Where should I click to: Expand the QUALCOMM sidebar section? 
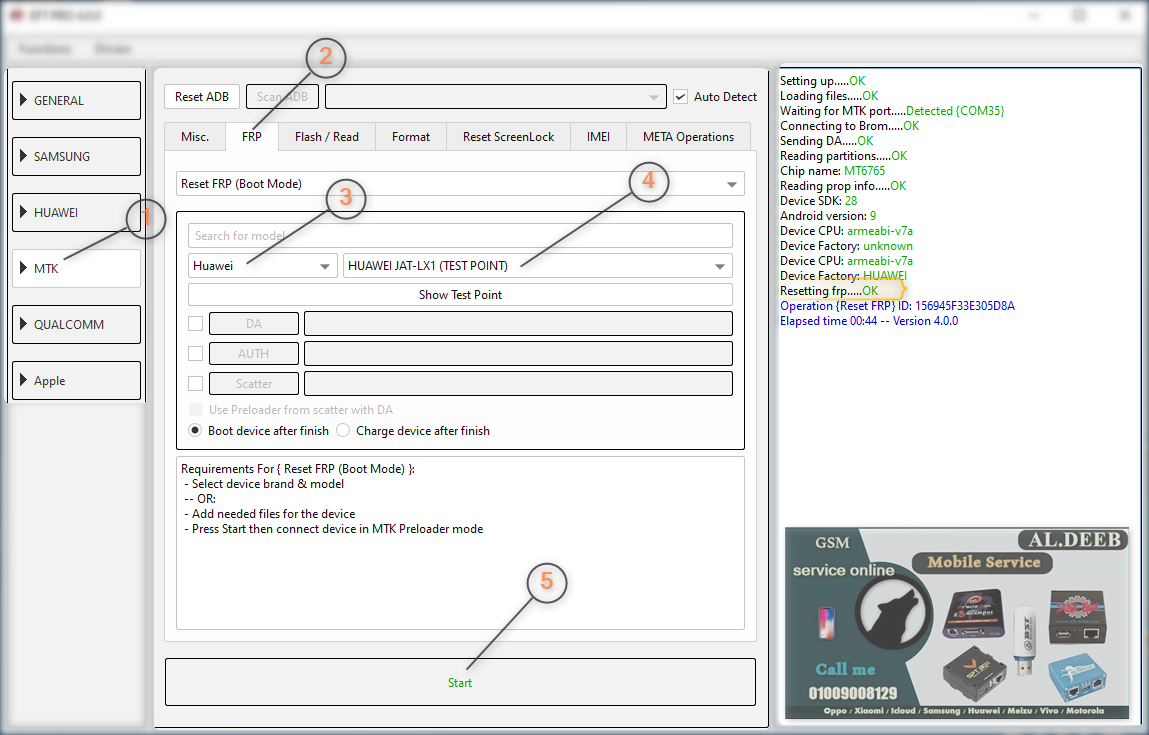pyautogui.click(x=76, y=325)
